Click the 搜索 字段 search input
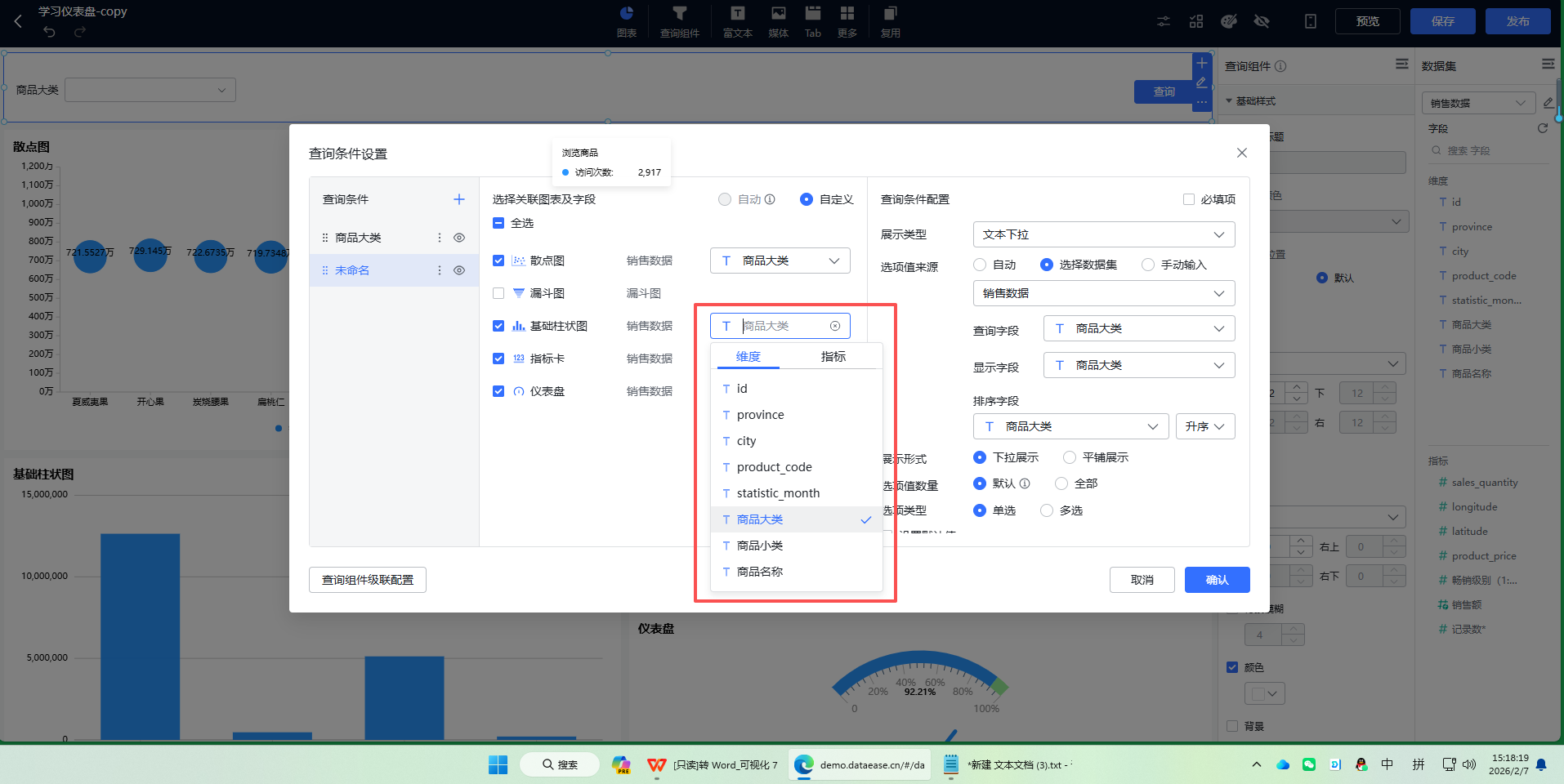 pyautogui.click(x=1489, y=149)
